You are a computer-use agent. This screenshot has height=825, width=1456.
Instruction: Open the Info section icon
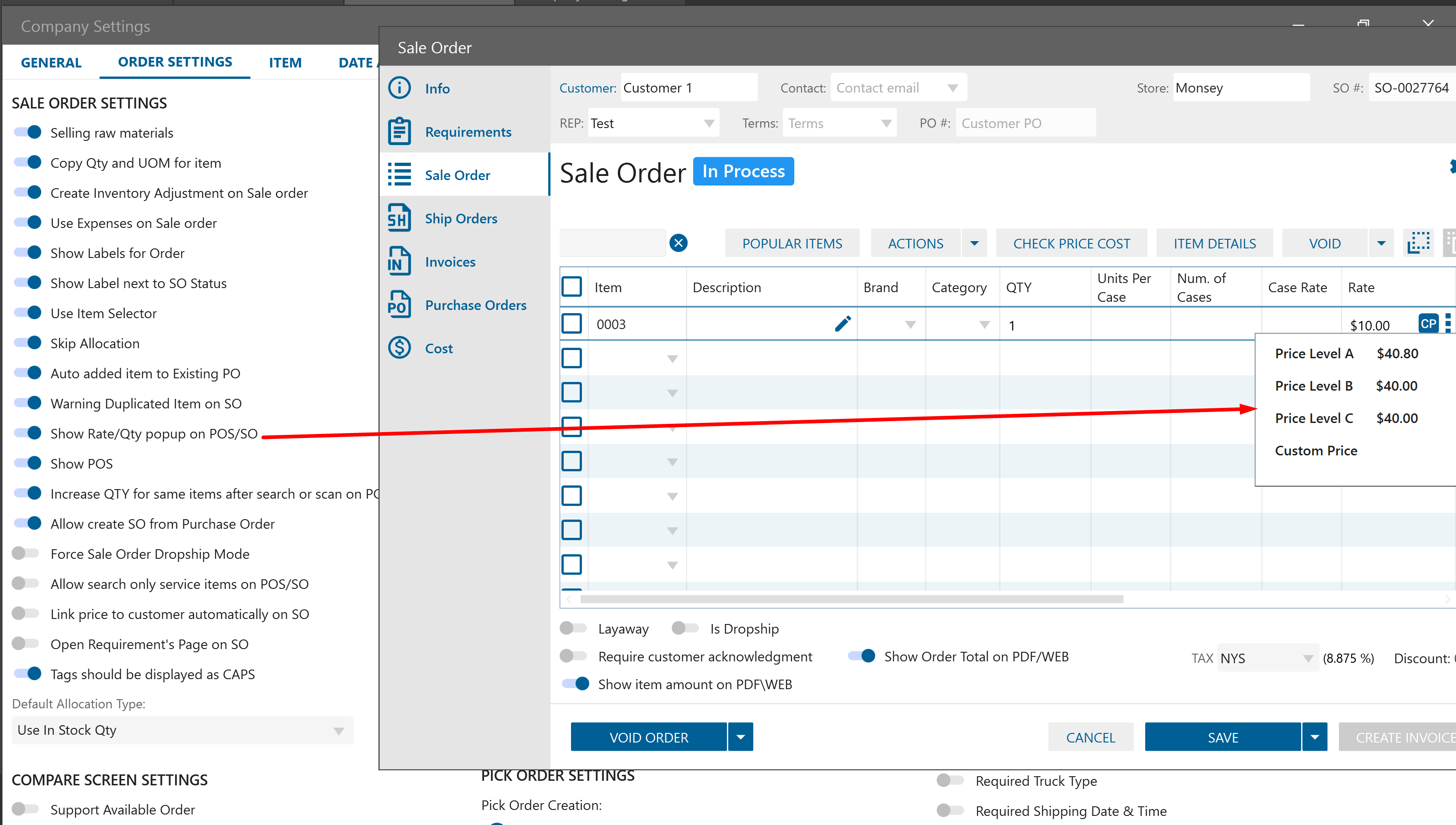coord(399,88)
